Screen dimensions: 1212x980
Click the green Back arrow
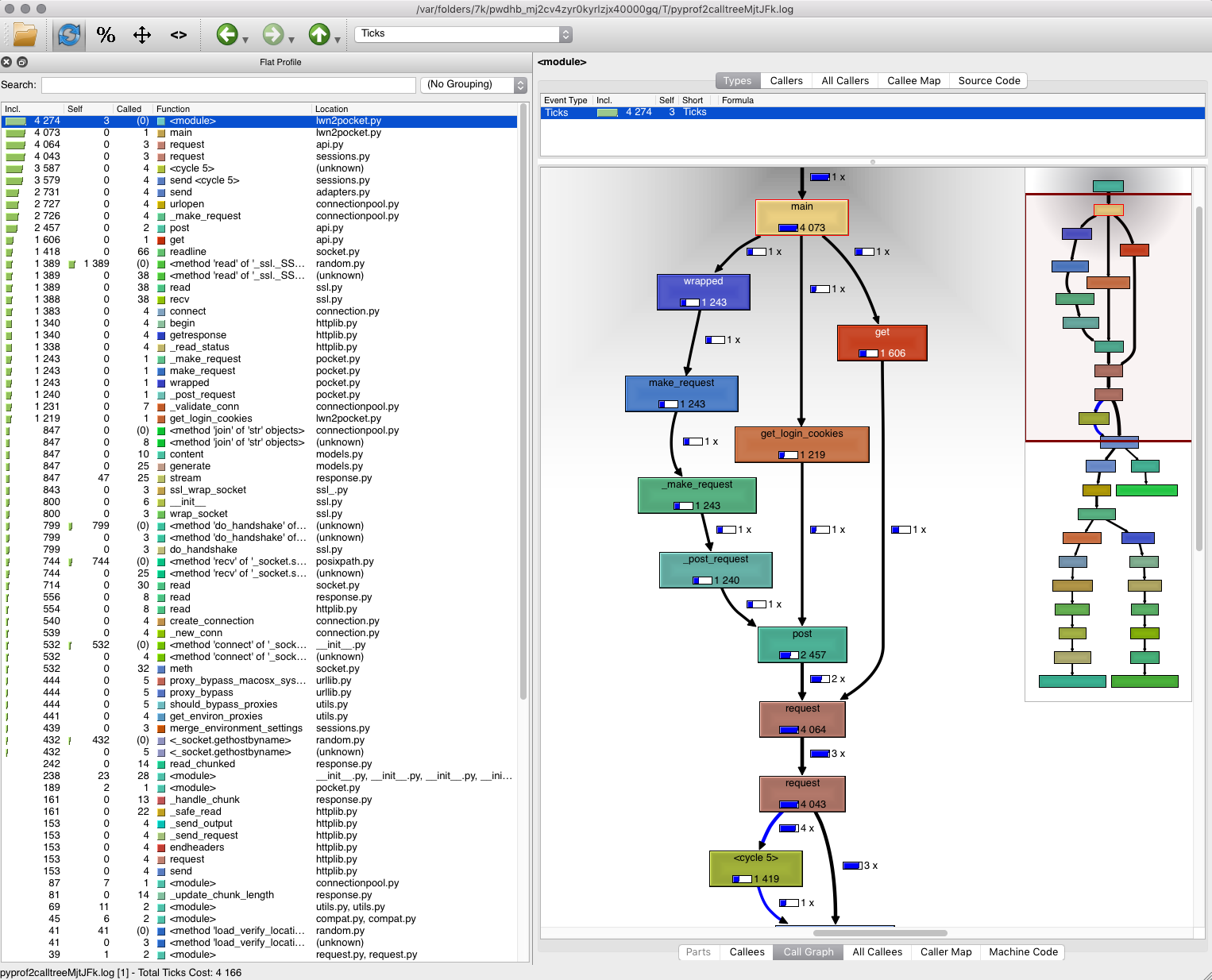click(x=227, y=34)
